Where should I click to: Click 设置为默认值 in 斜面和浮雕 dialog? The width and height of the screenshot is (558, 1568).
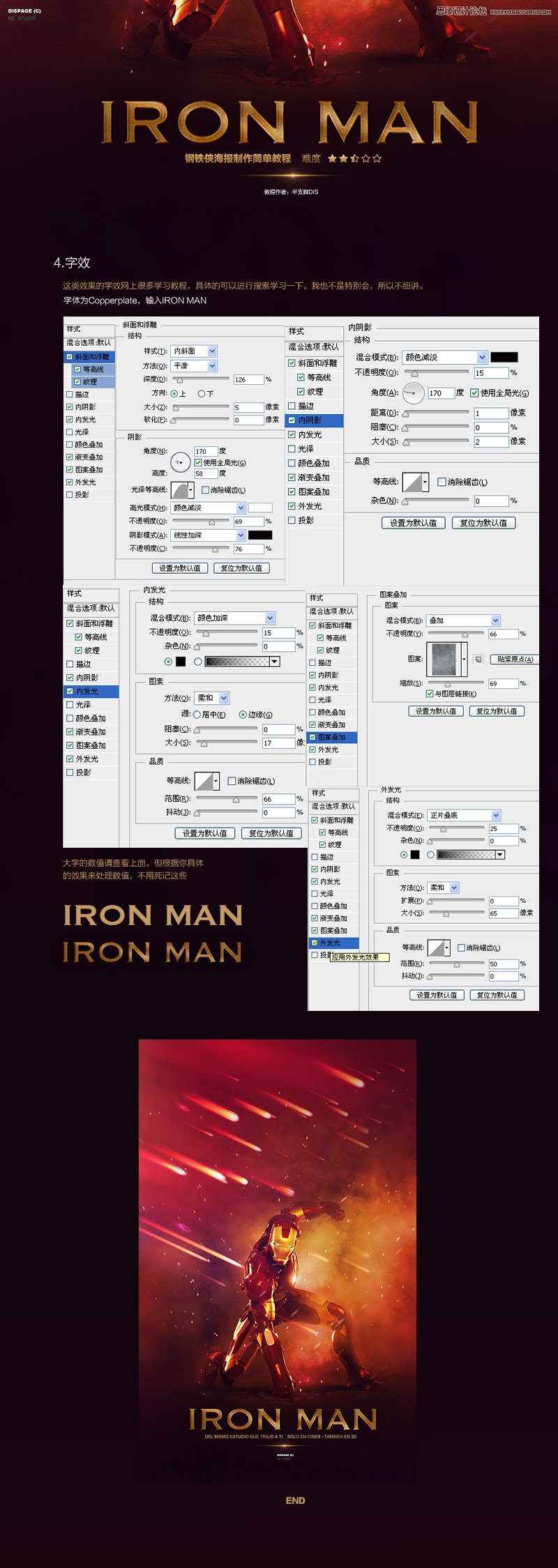tap(180, 568)
